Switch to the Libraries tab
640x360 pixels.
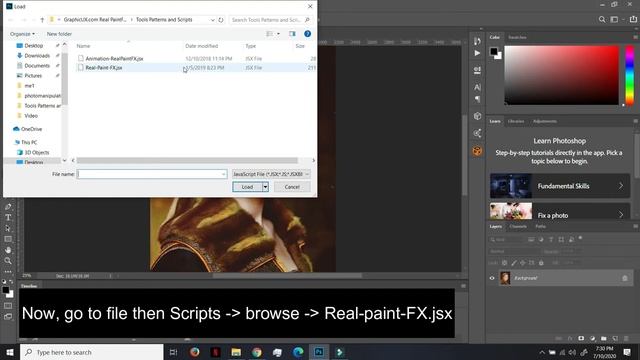click(x=516, y=121)
